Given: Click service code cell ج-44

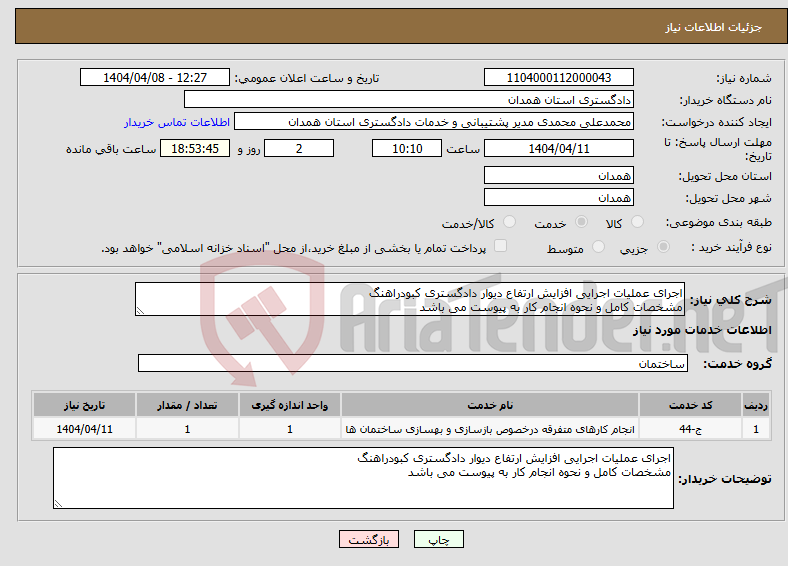Looking at the screenshot, I should [691, 429].
